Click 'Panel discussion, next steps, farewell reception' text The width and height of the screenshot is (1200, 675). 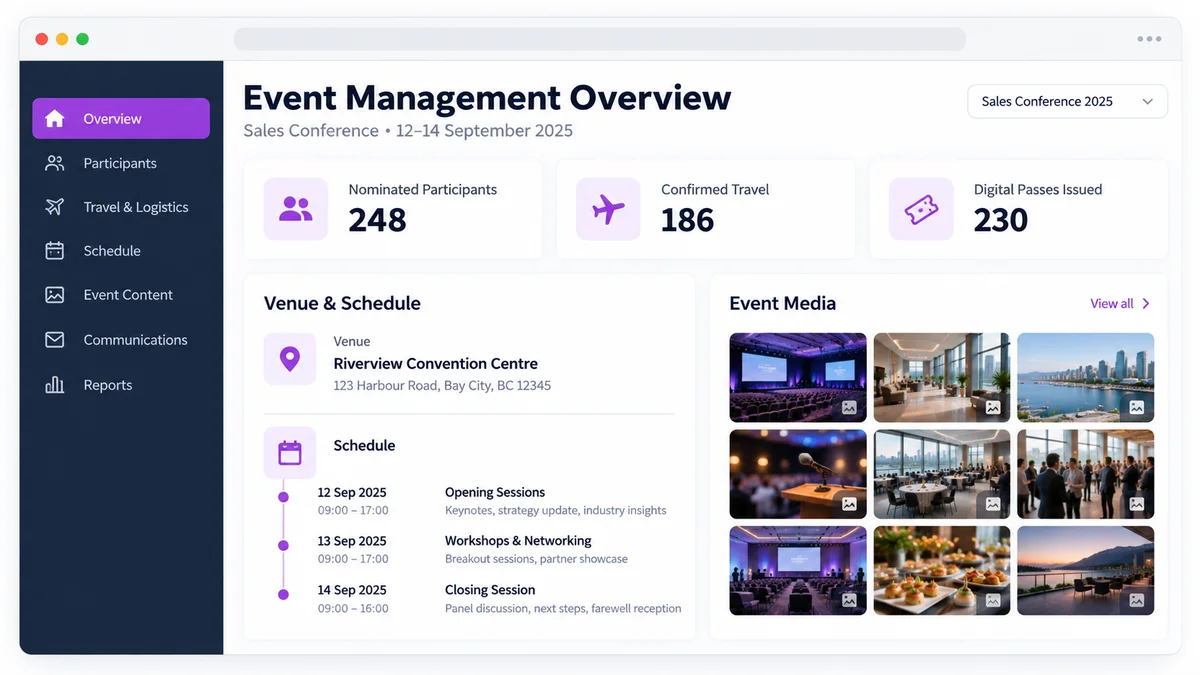pos(563,608)
